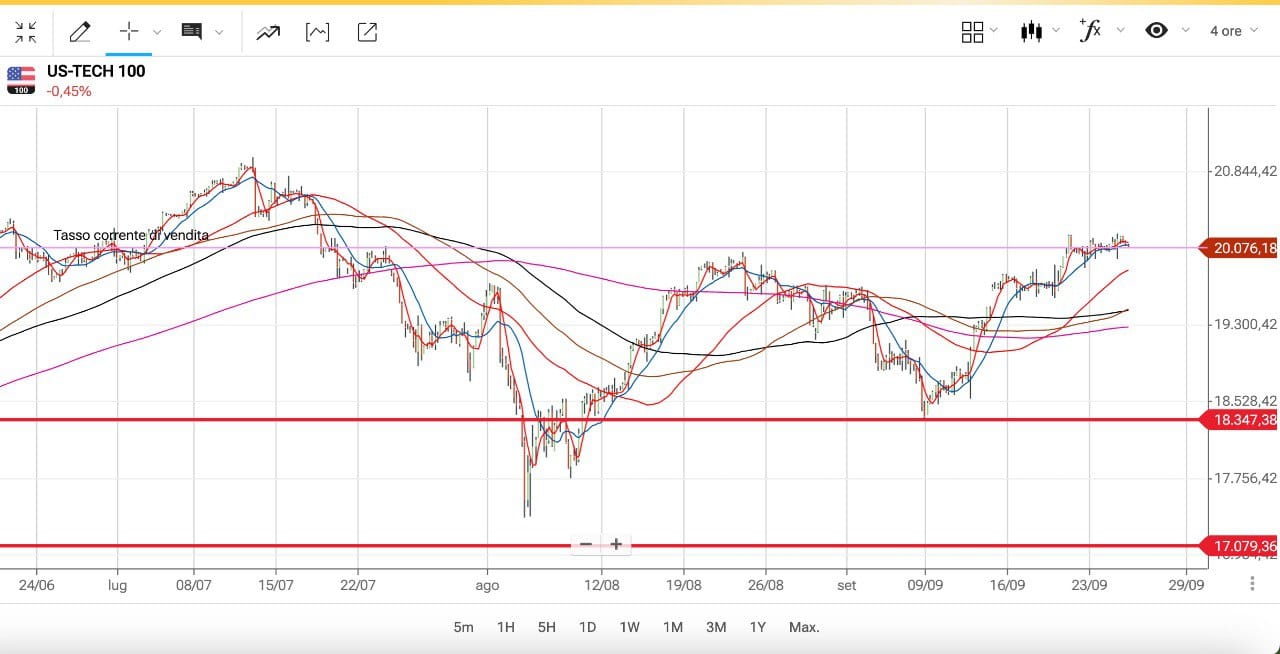Activate the crosshair cursor tool
Image resolution: width=1280 pixels, height=654 pixels.
[x=129, y=31]
